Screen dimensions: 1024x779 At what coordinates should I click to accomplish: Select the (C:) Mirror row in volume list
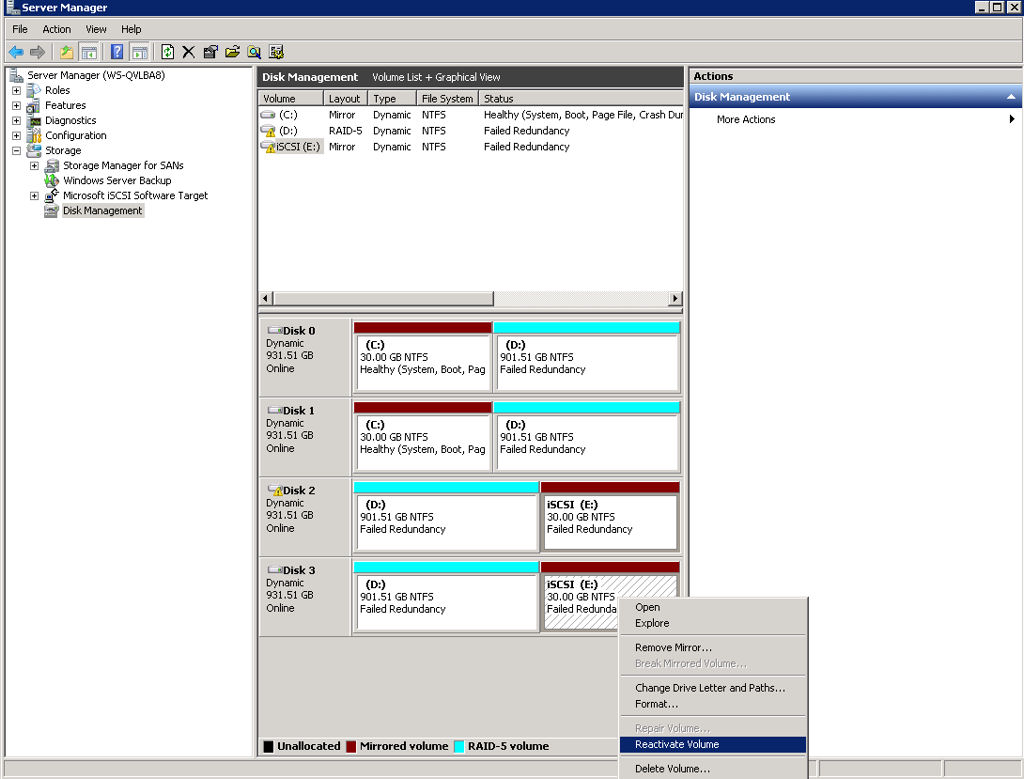[x=470, y=115]
